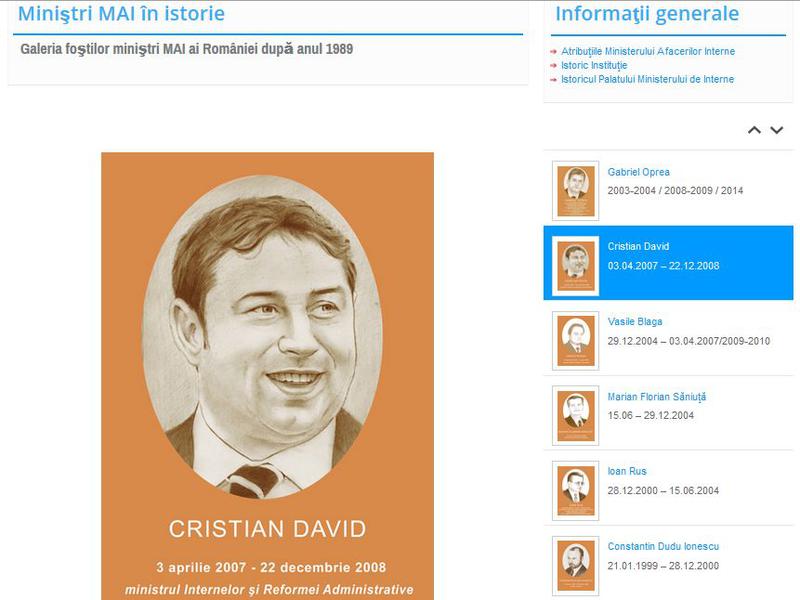Click the Ioan Rus name link
Image resolution: width=800 pixels, height=600 pixels.
point(627,471)
